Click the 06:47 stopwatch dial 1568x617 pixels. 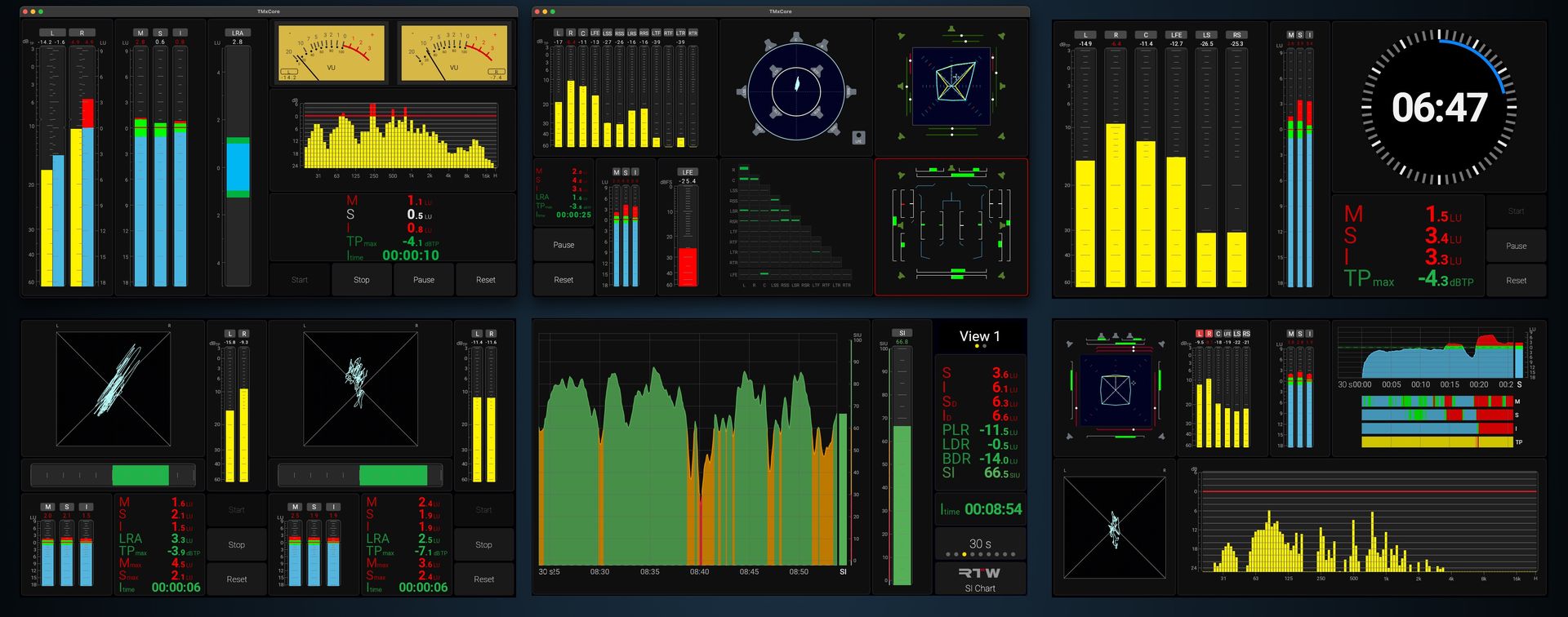[1439, 108]
